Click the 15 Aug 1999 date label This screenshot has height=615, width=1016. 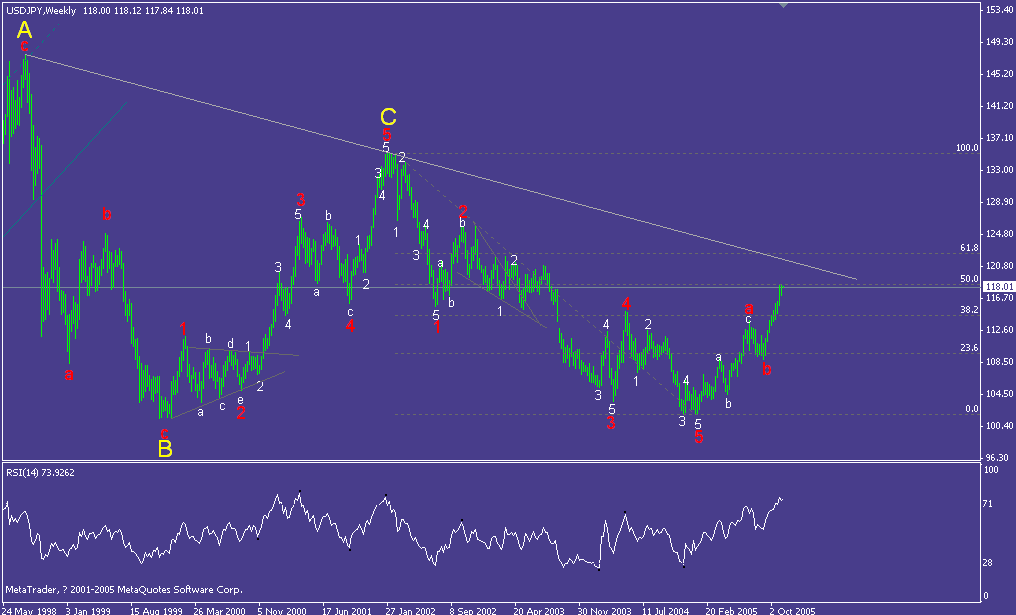click(x=156, y=610)
